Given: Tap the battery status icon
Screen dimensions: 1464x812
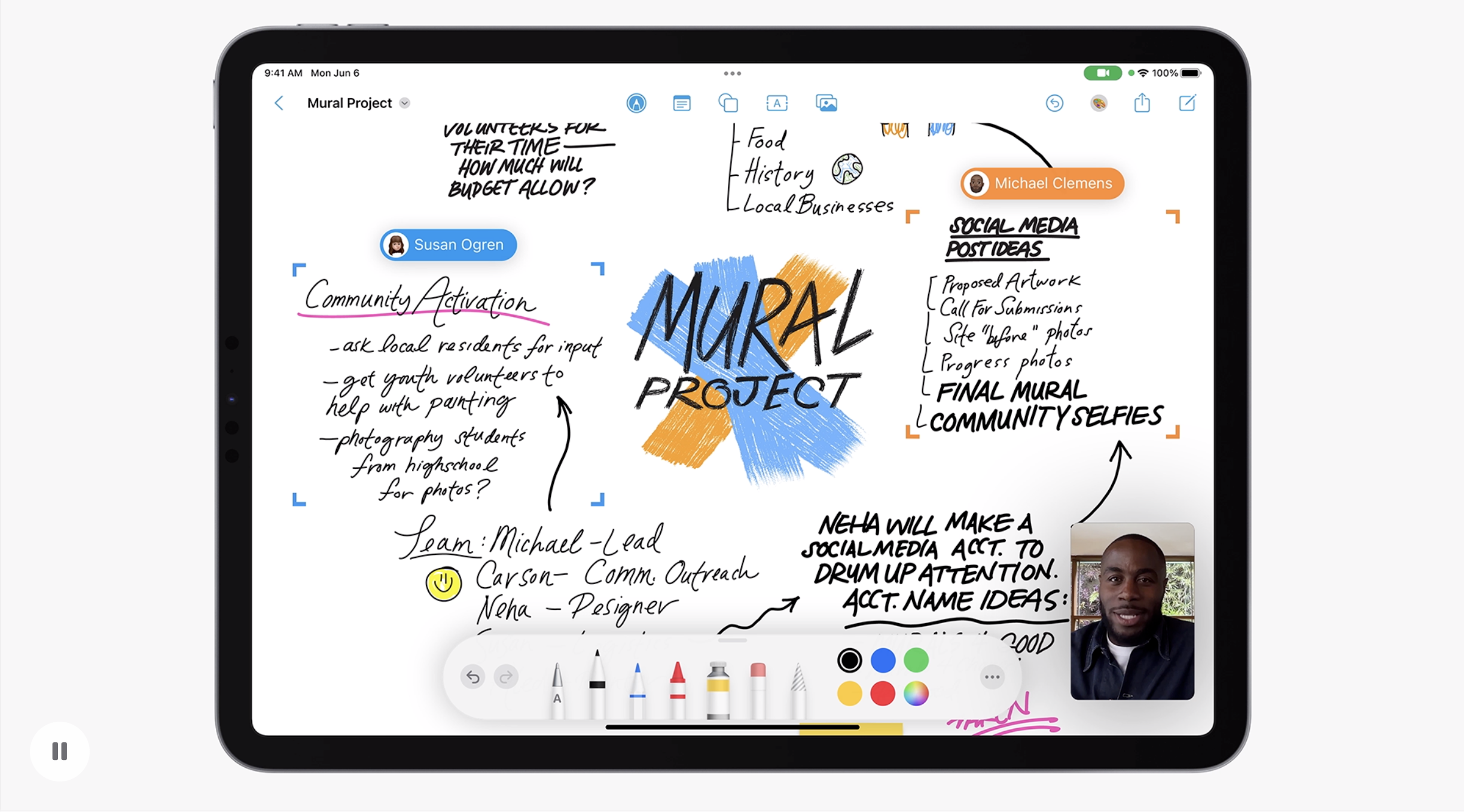Looking at the screenshot, I should [1191, 73].
